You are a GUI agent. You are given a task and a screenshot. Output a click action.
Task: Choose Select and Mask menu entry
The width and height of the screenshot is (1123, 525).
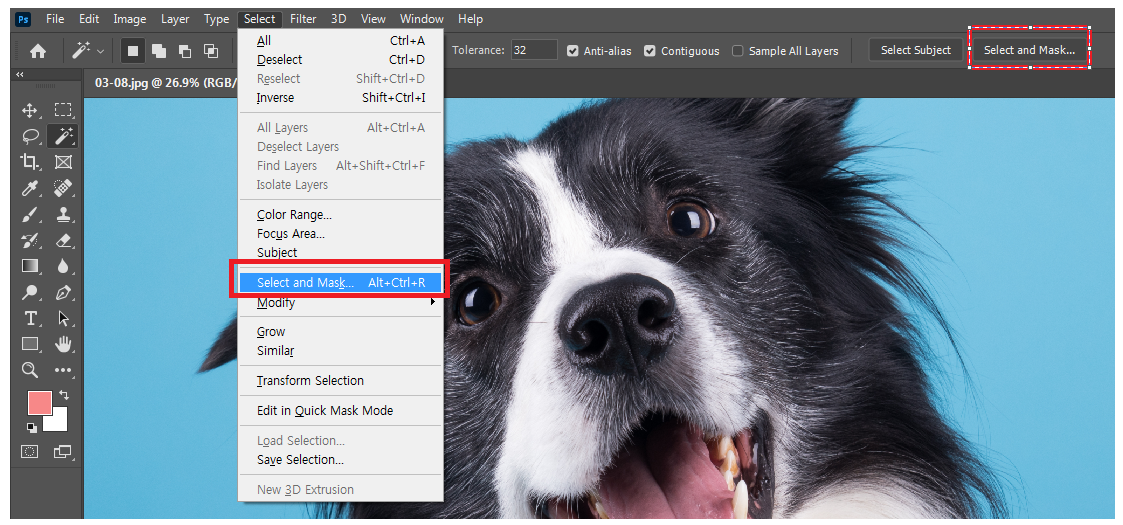point(340,283)
